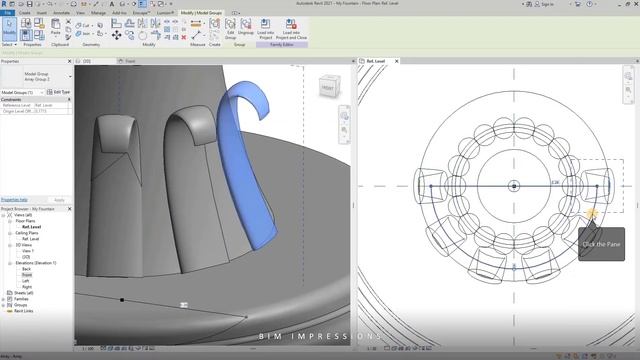Expand the Groups tree node
The height and width of the screenshot is (360, 640).
3,305
